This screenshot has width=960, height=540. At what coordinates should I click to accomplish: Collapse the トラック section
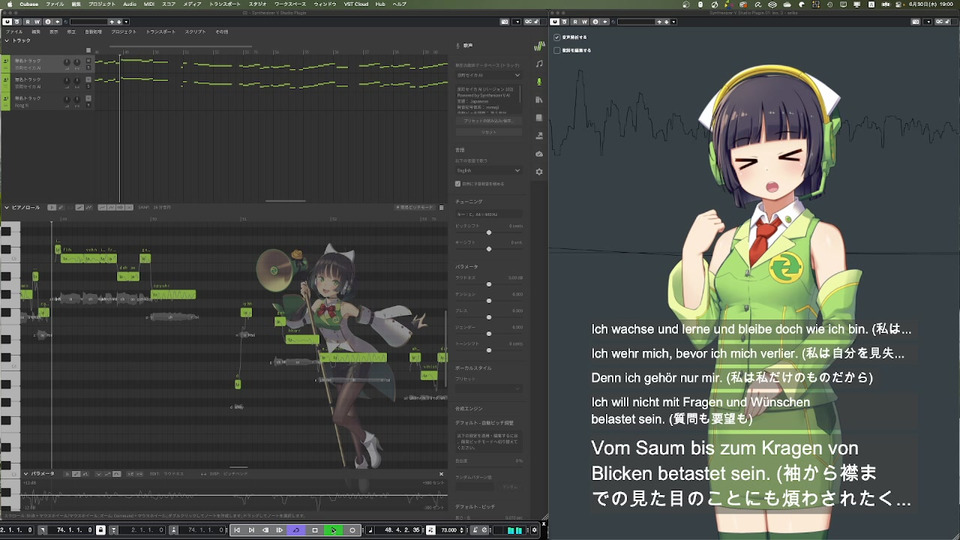click(x=7, y=40)
